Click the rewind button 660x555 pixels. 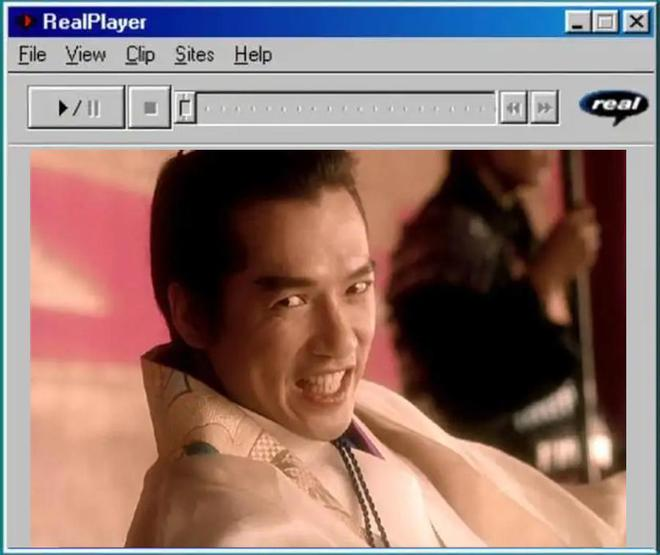pyautogui.click(x=513, y=108)
